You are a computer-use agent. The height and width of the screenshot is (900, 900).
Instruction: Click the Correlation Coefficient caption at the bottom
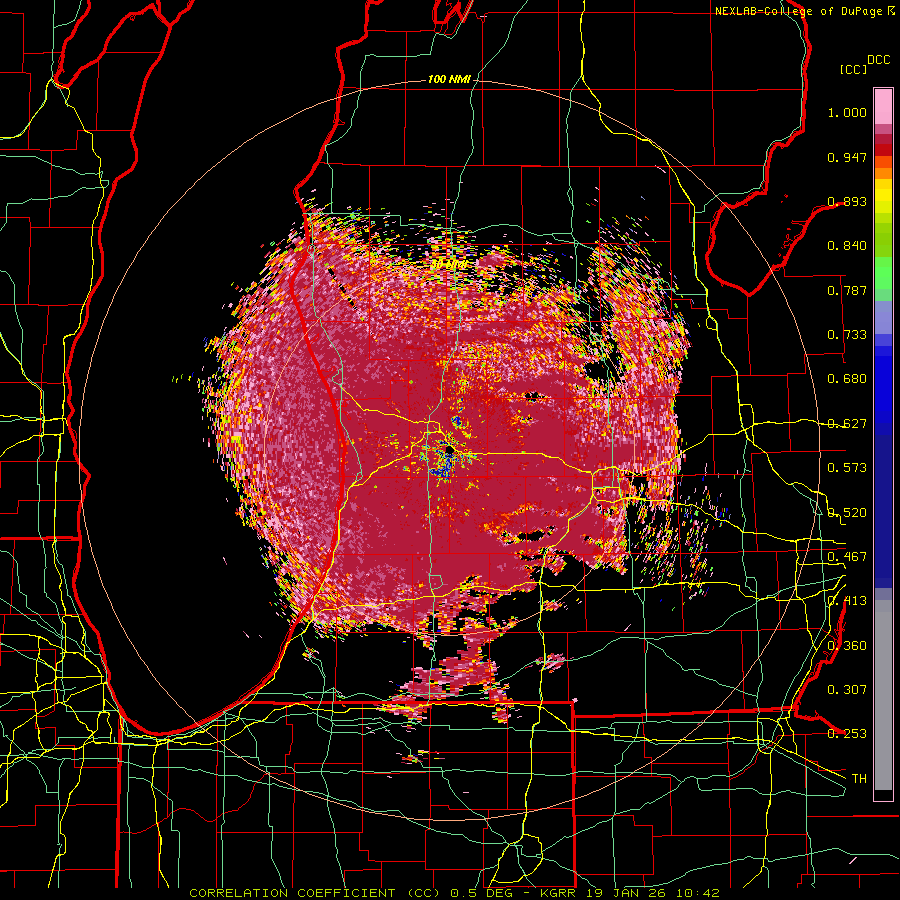(x=455, y=893)
